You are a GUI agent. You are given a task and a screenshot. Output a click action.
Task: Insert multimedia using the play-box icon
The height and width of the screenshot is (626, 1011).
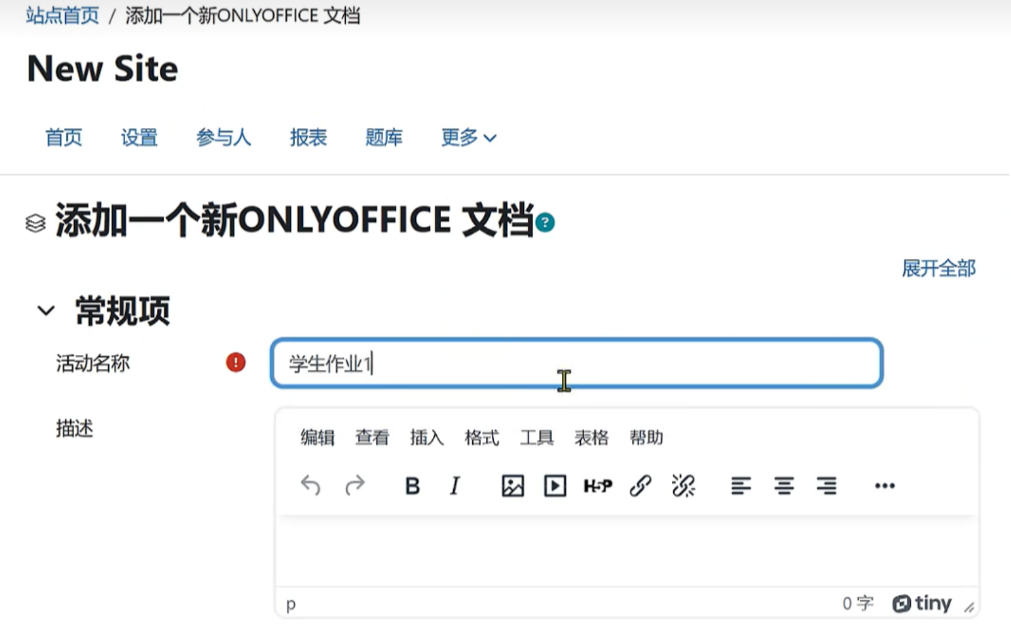(555, 485)
